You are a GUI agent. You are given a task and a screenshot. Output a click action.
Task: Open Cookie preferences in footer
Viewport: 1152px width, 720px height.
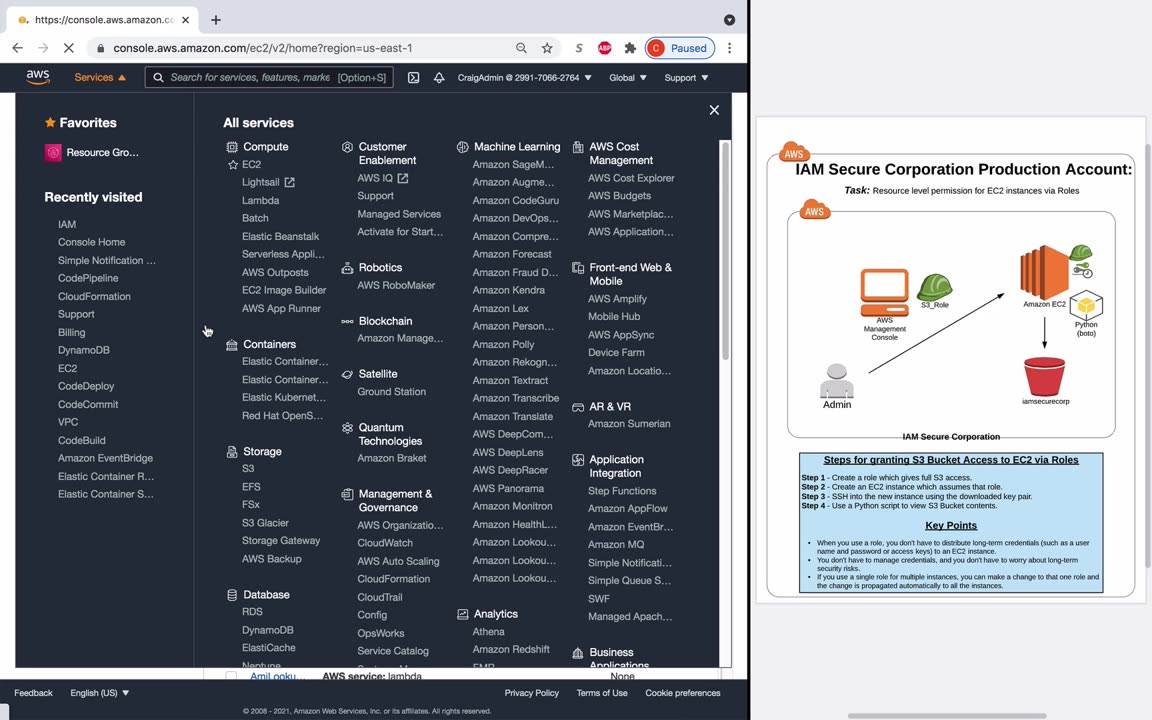pyautogui.click(x=683, y=693)
